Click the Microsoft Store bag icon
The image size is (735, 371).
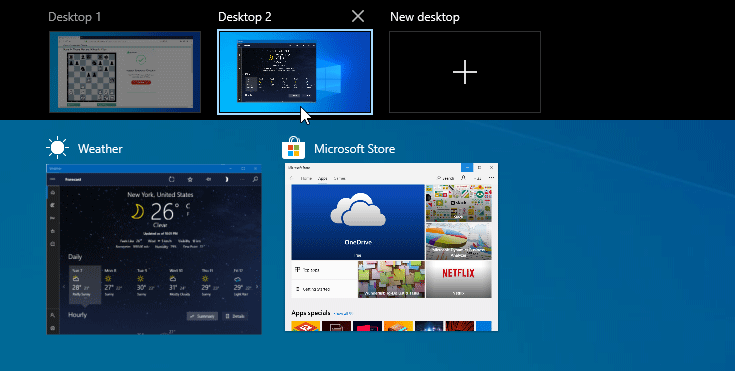click(x=293, y=148)
